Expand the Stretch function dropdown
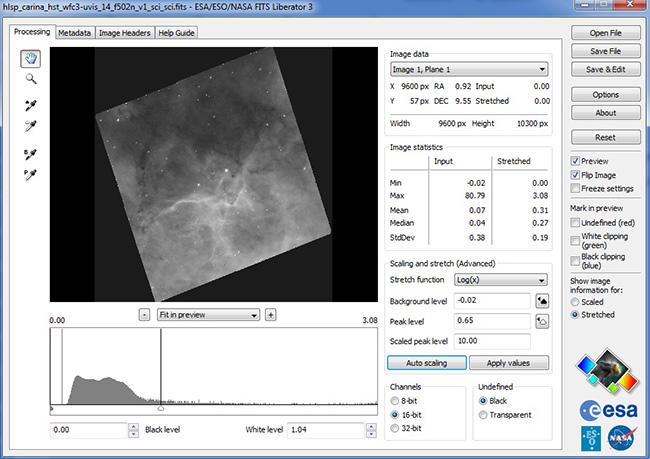This screenshot has width=650, height=459. point(500,280)
